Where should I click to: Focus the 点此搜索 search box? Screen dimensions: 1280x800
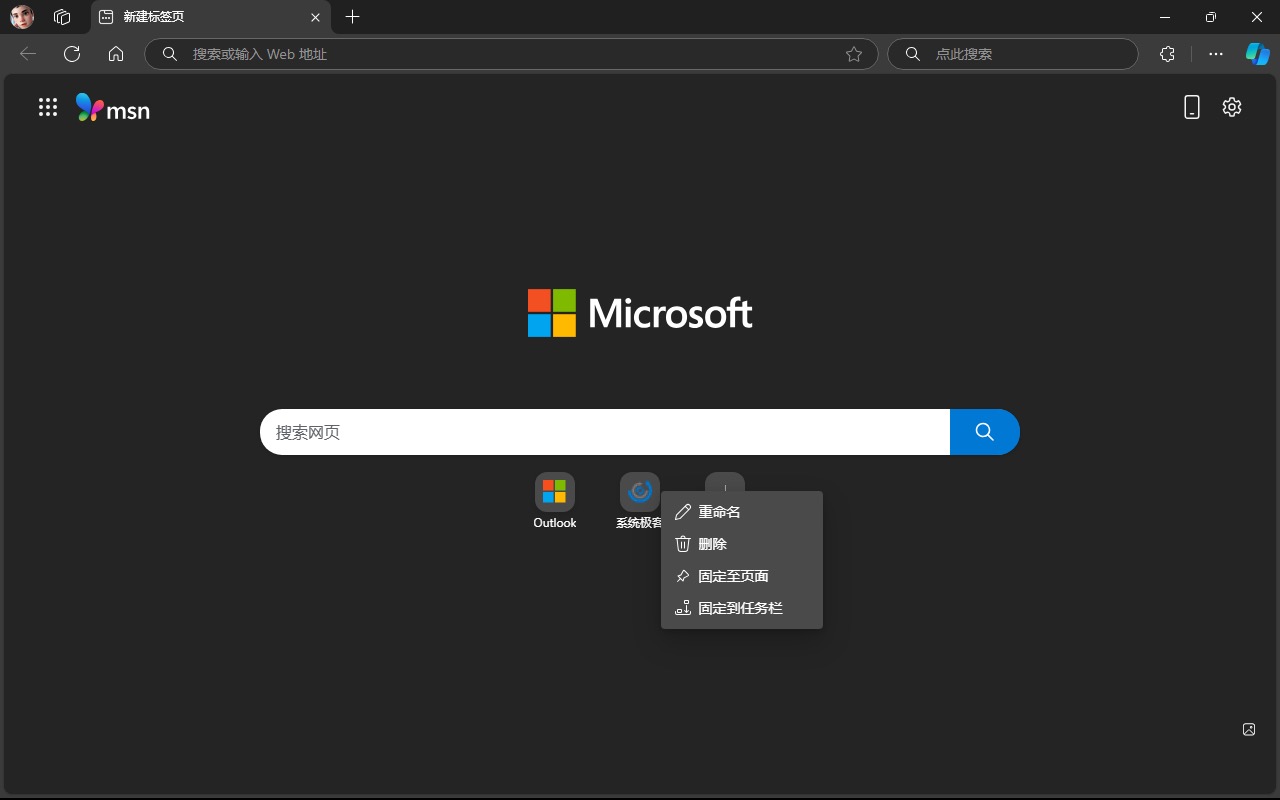click(1013, 54)
